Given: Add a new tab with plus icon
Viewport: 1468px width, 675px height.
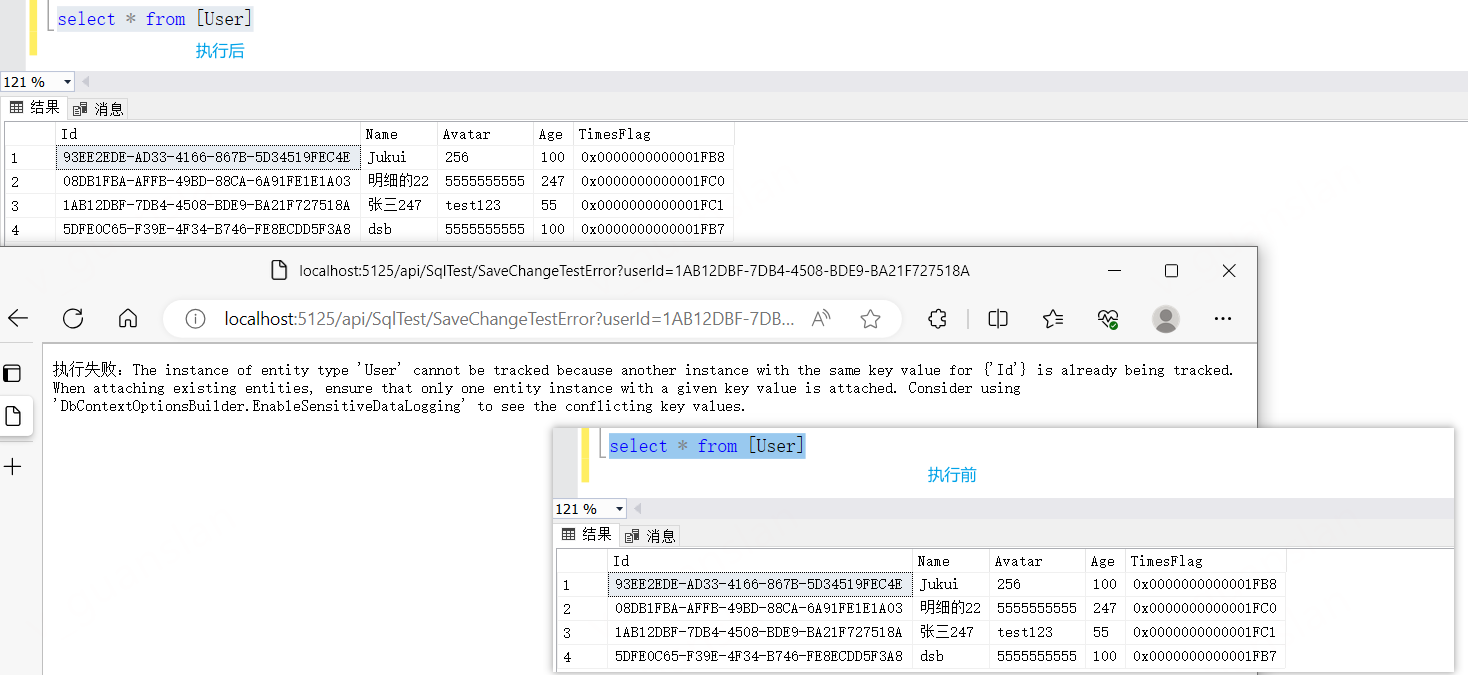Looking at the screenshot, I should tap(13, 466).
